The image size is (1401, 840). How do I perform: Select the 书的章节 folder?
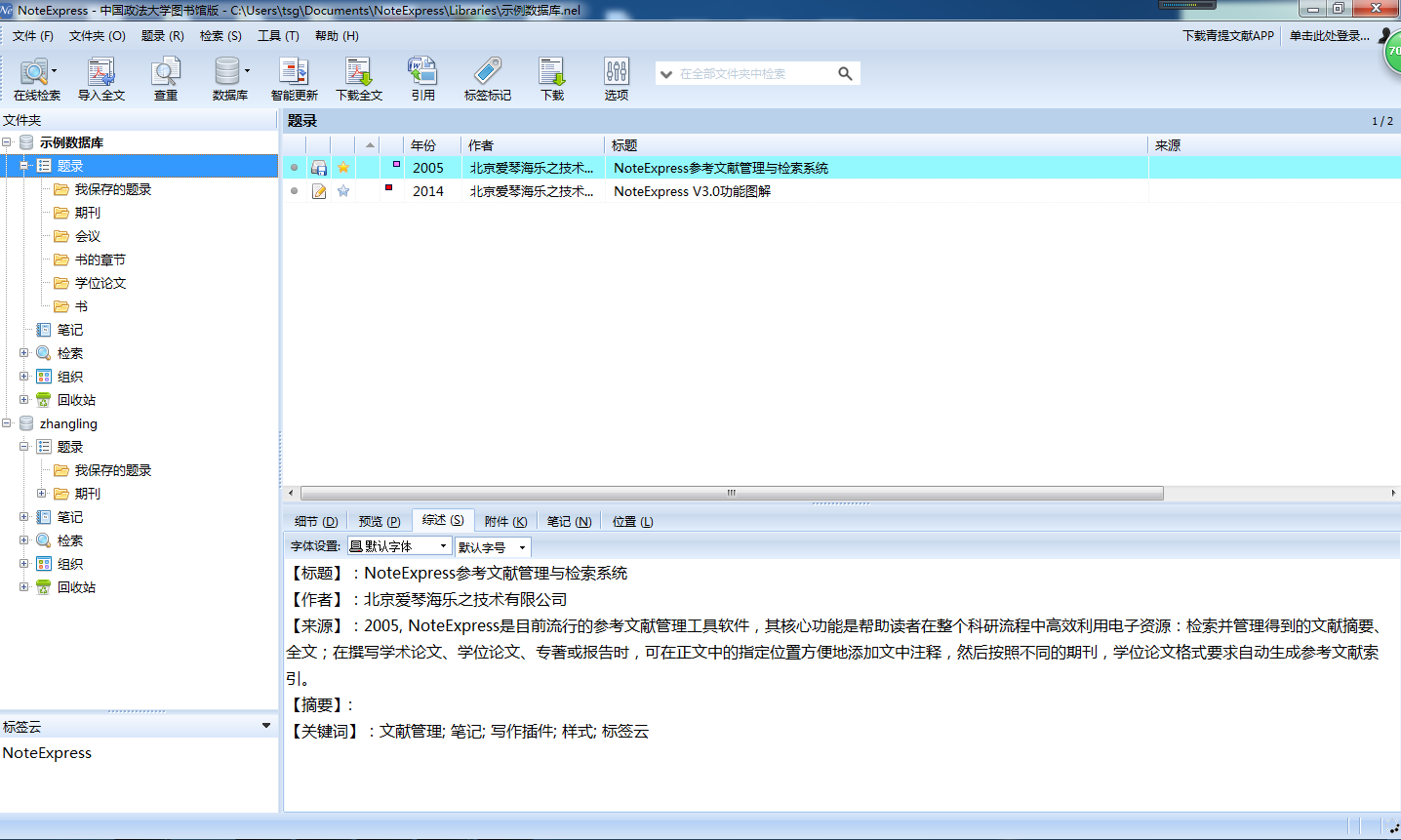100,260
